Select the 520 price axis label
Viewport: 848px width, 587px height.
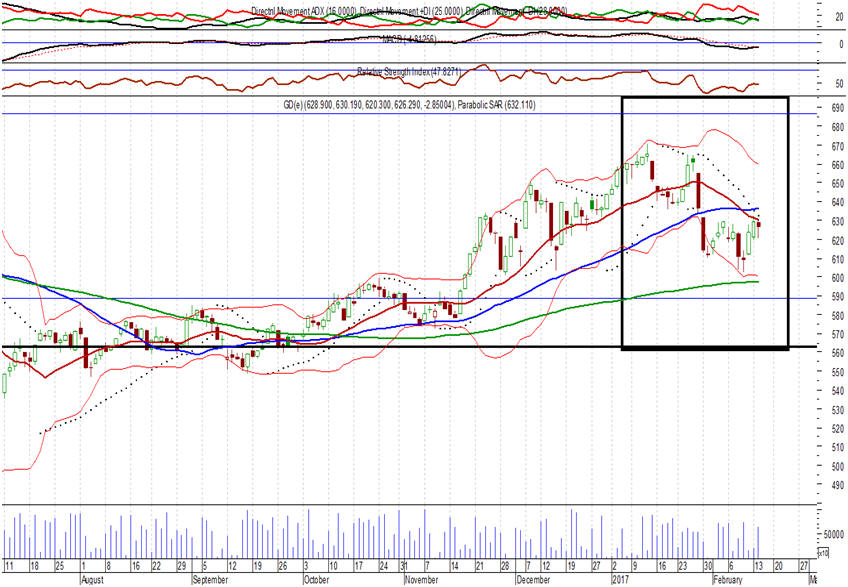(838, 428)
